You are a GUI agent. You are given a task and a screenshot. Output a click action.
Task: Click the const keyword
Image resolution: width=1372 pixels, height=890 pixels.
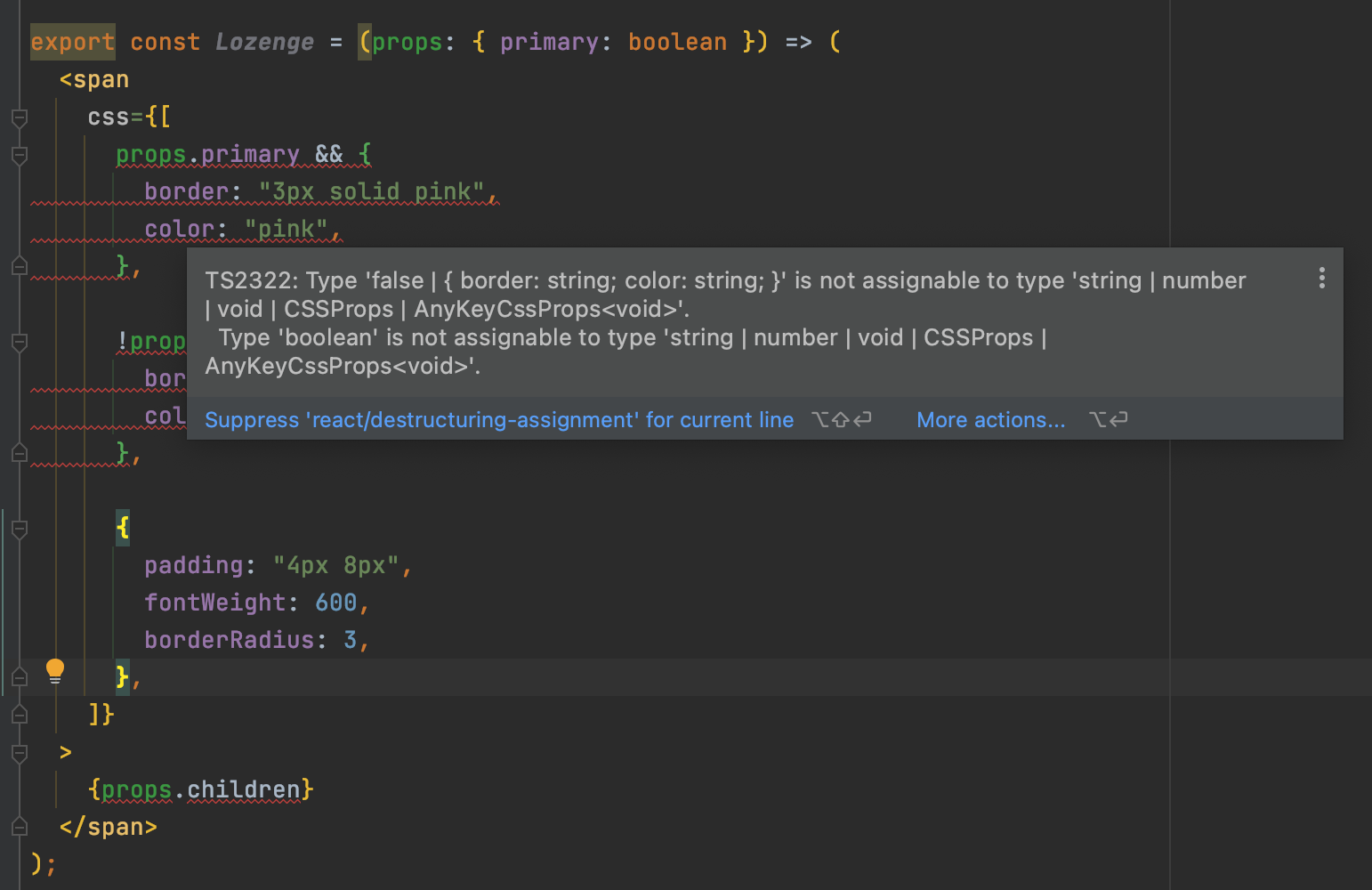click(x=165, y=42)
